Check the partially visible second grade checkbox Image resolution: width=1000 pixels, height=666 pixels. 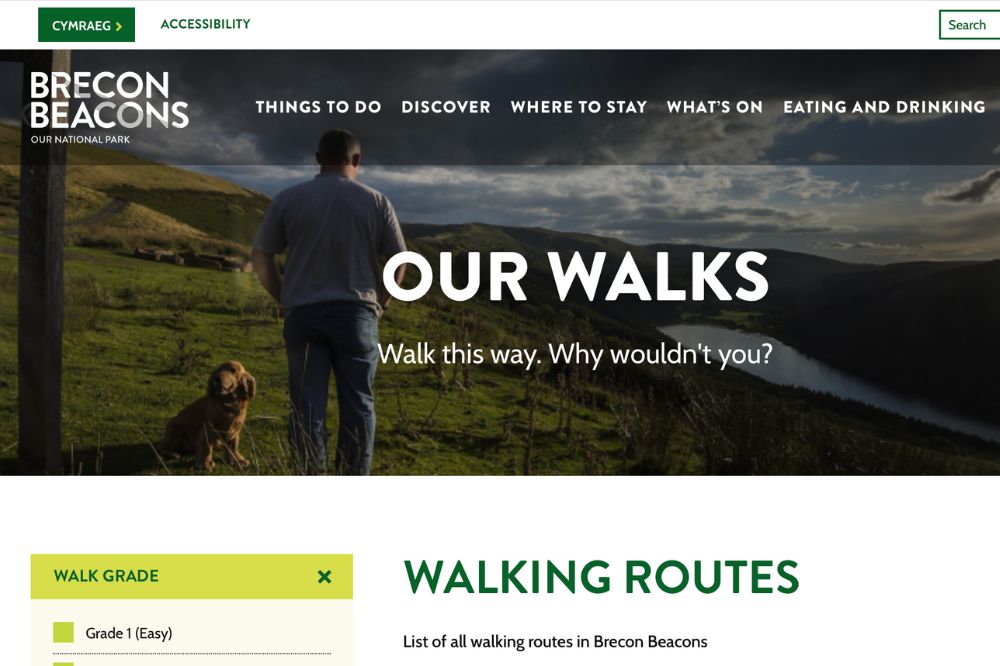(63, 663)
